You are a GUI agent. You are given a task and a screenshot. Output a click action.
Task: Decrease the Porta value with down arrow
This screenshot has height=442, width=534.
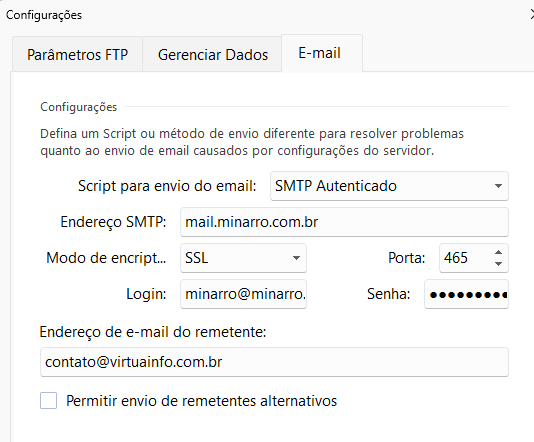(x=499, y=264)
